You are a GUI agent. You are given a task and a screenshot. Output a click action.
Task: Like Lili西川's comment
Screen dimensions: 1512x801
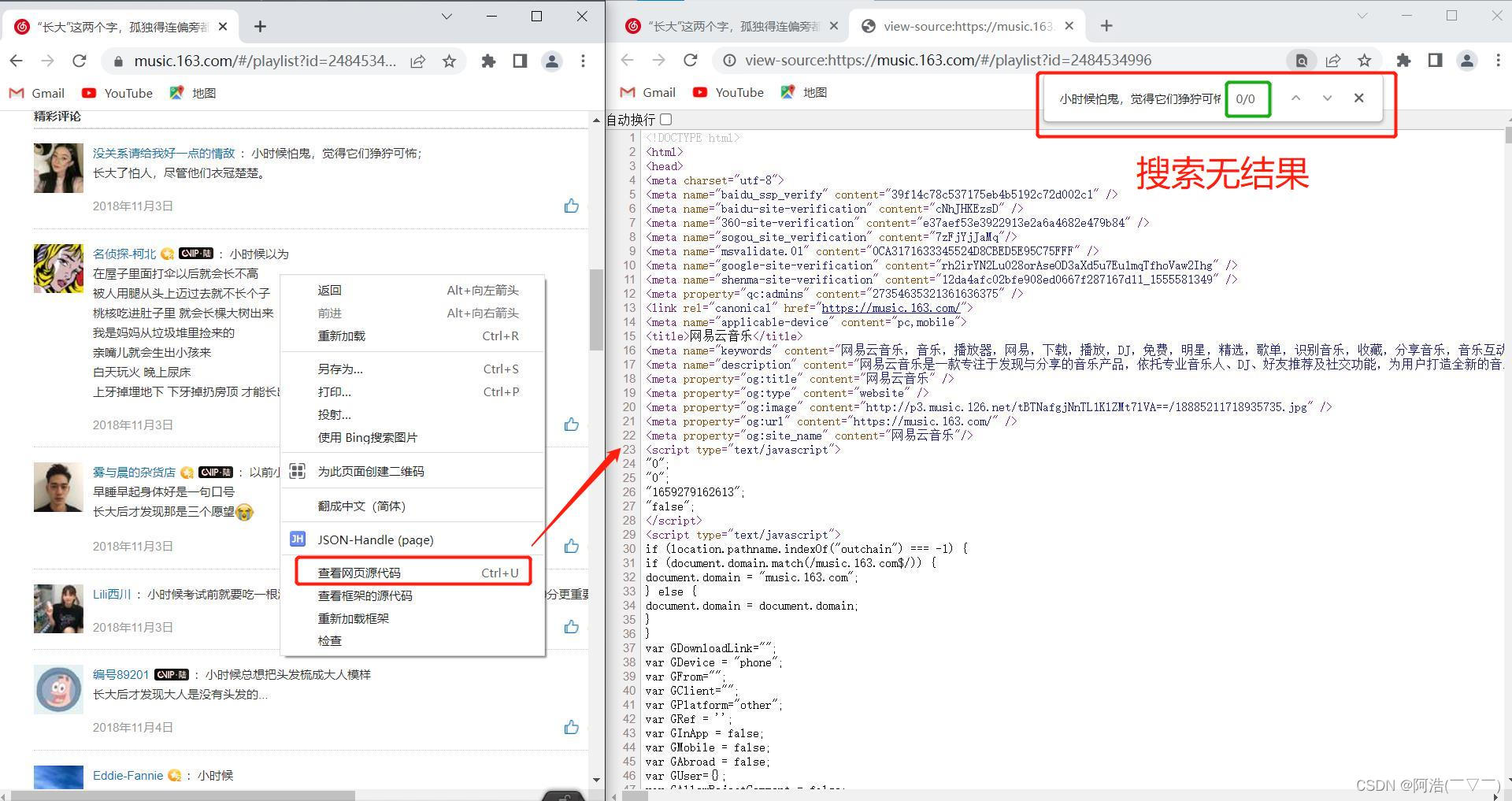click(572, 627)
